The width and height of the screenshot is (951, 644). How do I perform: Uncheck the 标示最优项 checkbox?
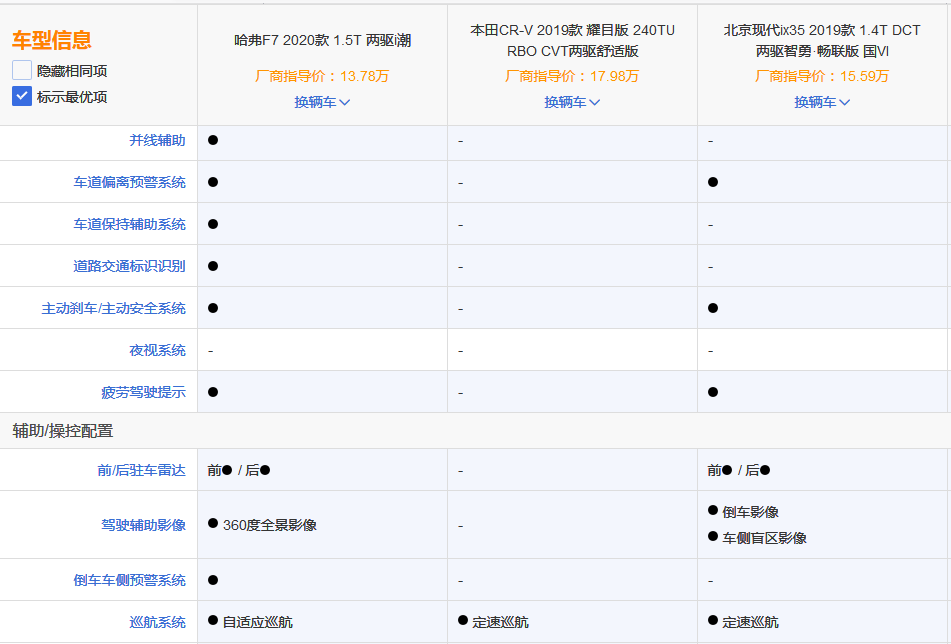[x=22, y=97]
